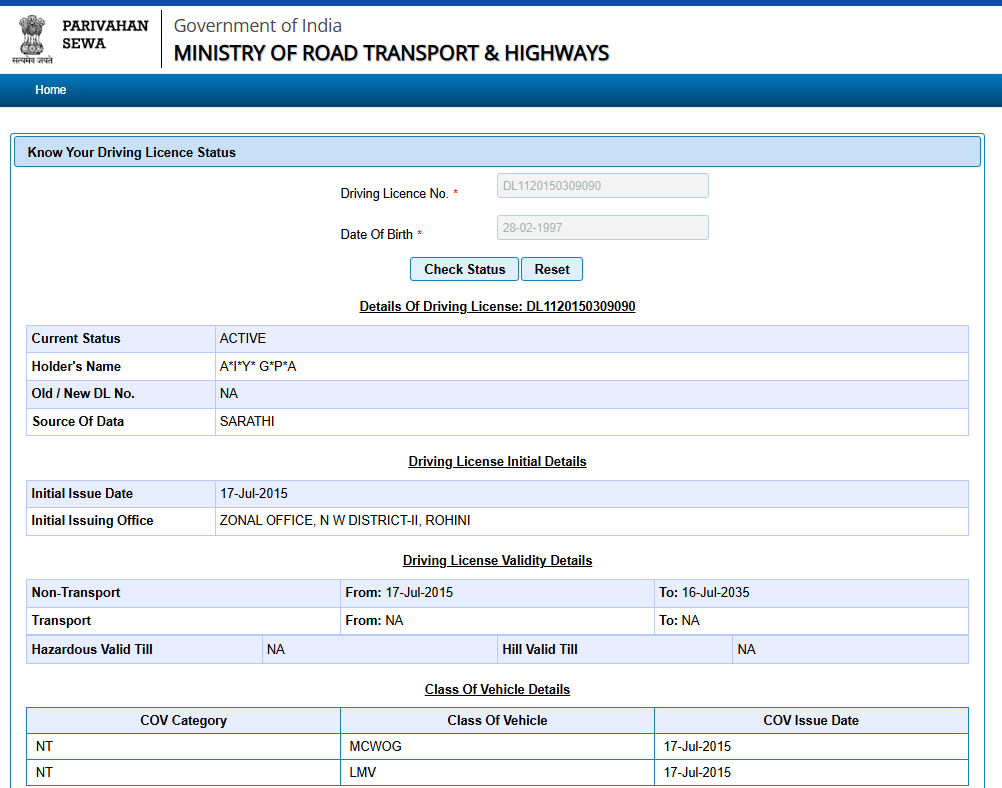This screenshot has height=788, width=1002.
Task: Select the Details Of Driving License heading
Action: pos(497,306)
